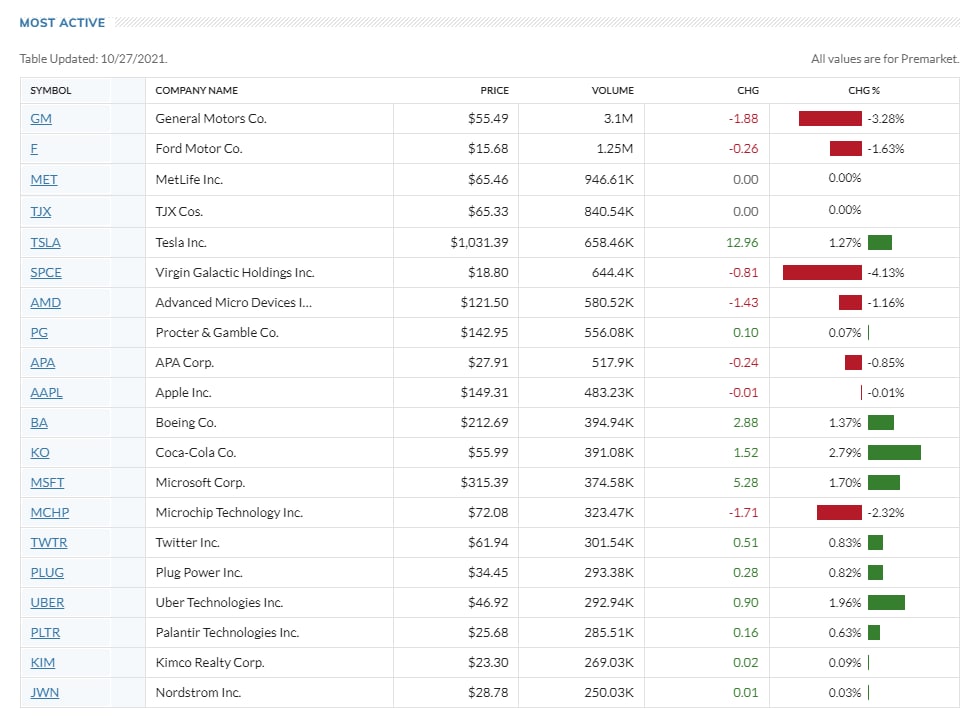The width and height of the screenshot is (978, 724).
Task: Open the TWTR ticker link
Action: [49, 543]
